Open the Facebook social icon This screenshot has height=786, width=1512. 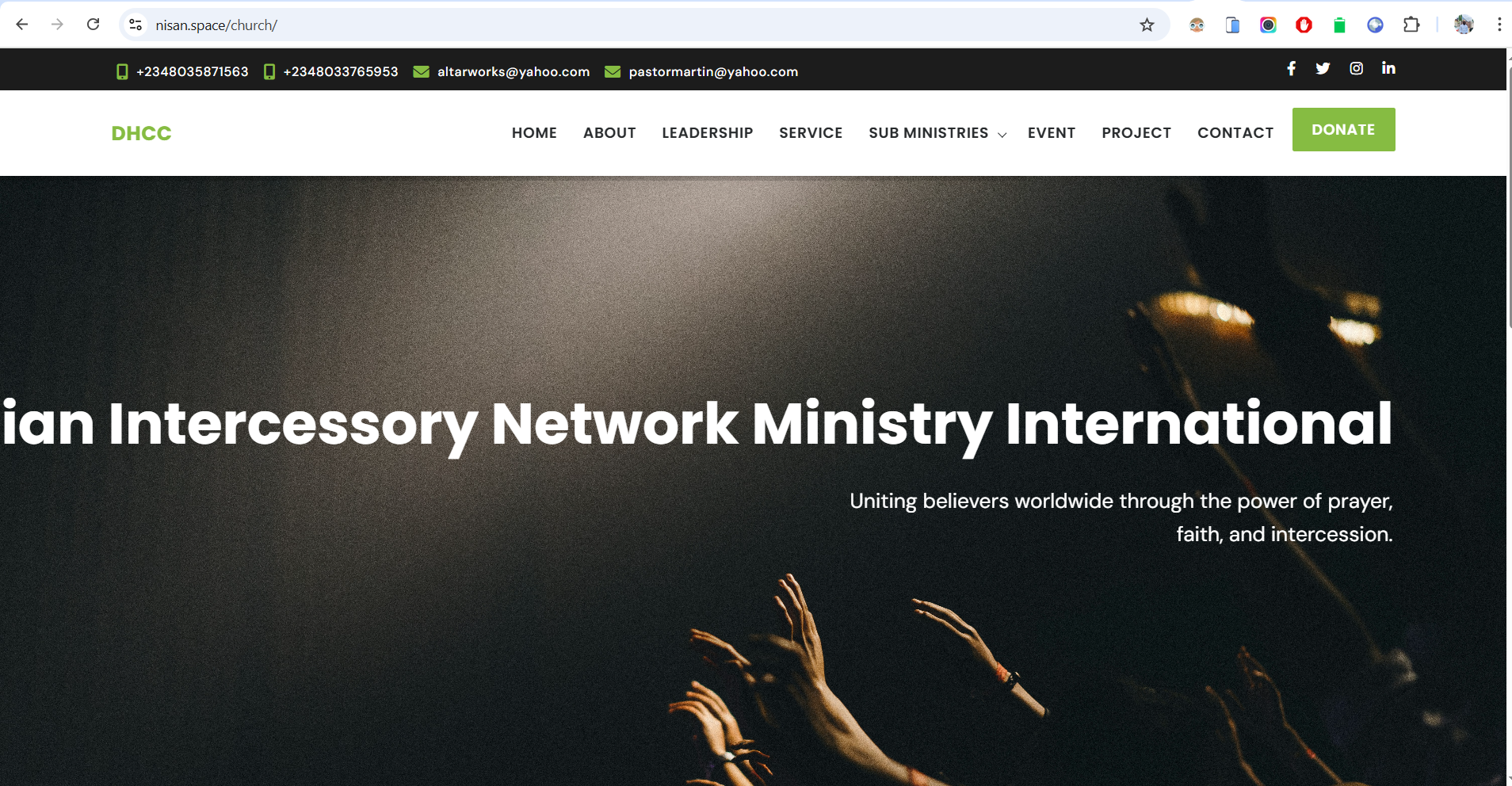pos(1291,69)
